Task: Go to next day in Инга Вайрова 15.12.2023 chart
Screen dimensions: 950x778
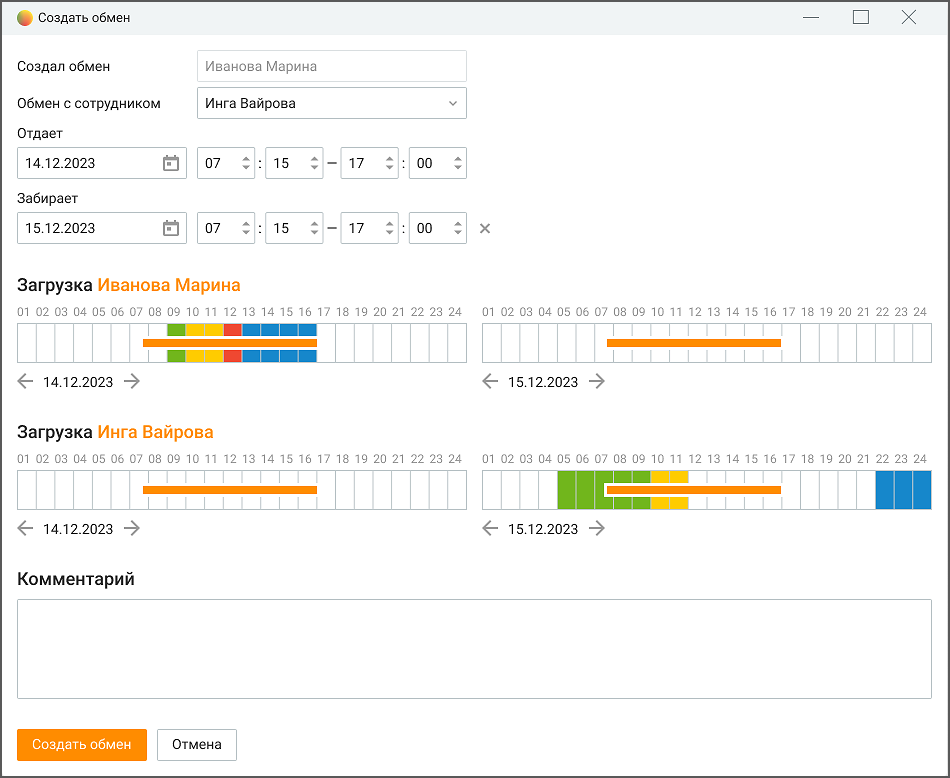Action: tap(597, 528)
